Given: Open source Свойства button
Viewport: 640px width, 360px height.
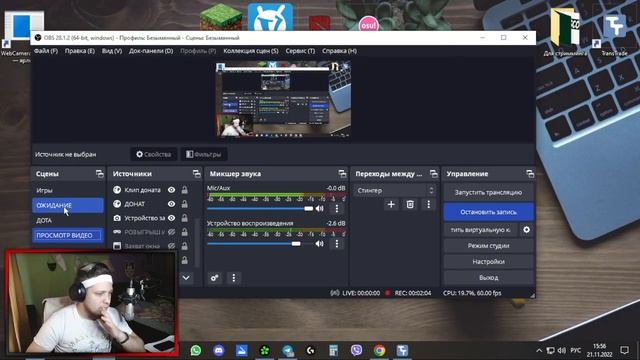Looking at the screenshot, I should click(x=153, y=154).
